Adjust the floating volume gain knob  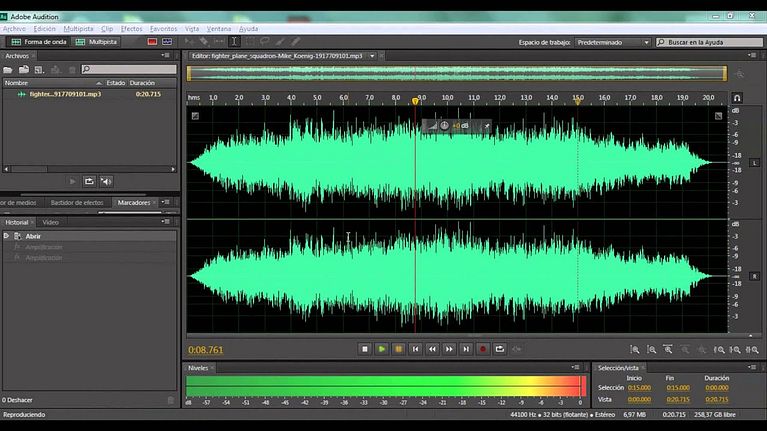tap(444, 126)
